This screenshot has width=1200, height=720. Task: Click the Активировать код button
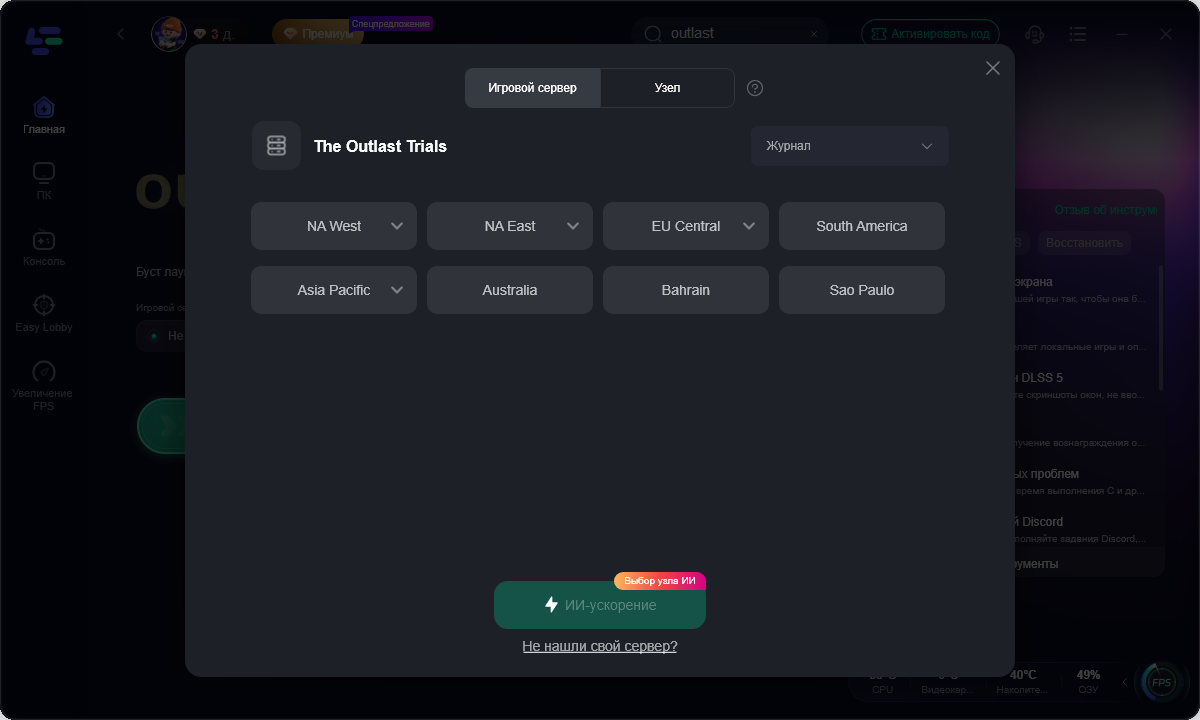click(930, 34)
